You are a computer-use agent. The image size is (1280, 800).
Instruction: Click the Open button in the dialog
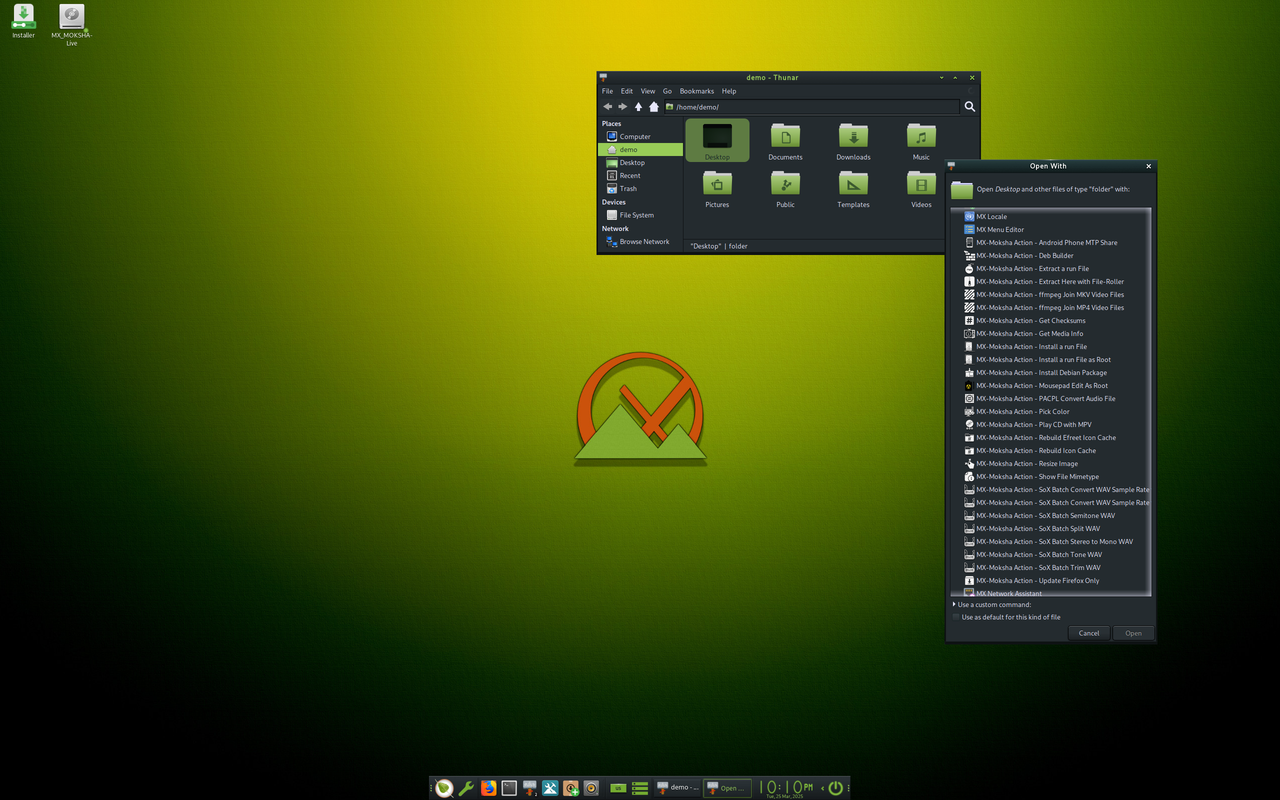coord(1133,633)
